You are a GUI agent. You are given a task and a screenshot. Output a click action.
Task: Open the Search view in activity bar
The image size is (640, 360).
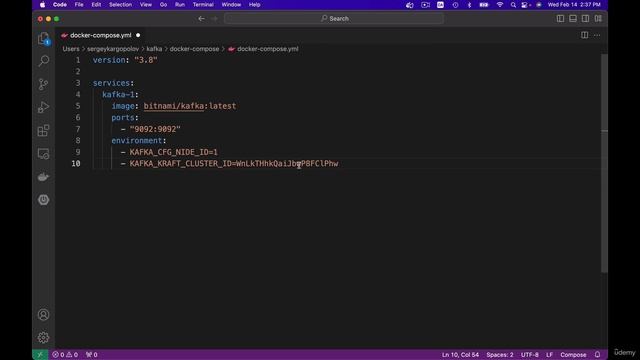click(44, 61)
